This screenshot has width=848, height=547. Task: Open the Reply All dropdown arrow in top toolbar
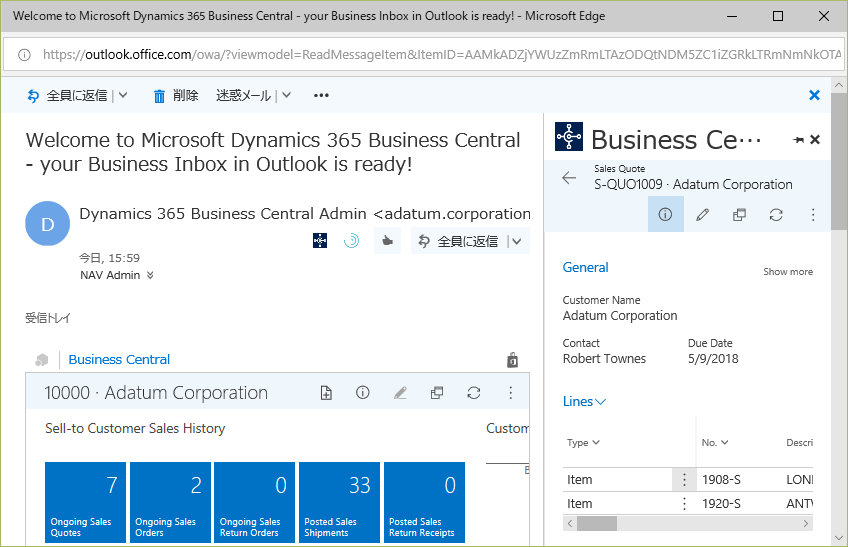[123, 95]
